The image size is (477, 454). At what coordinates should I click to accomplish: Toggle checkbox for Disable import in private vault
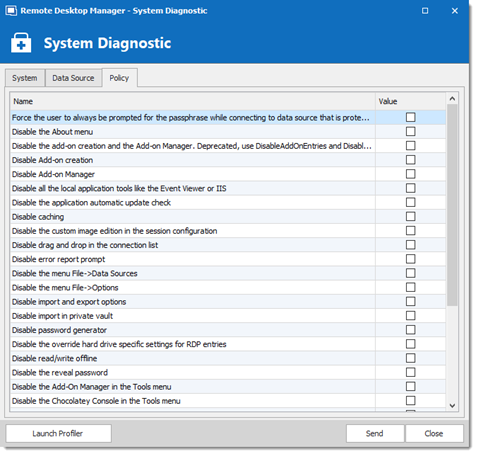[x=411, y=316]
